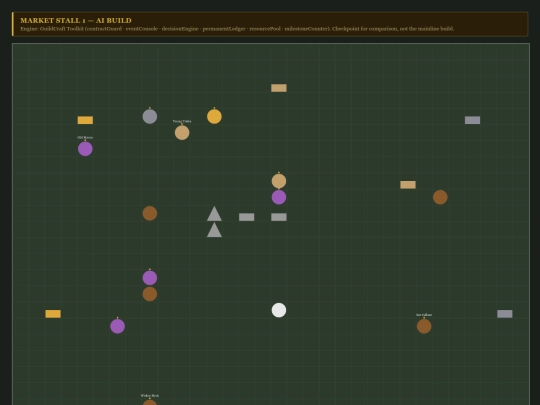Select the purple circle stacked above a brown circle

(x=150, y=278)
